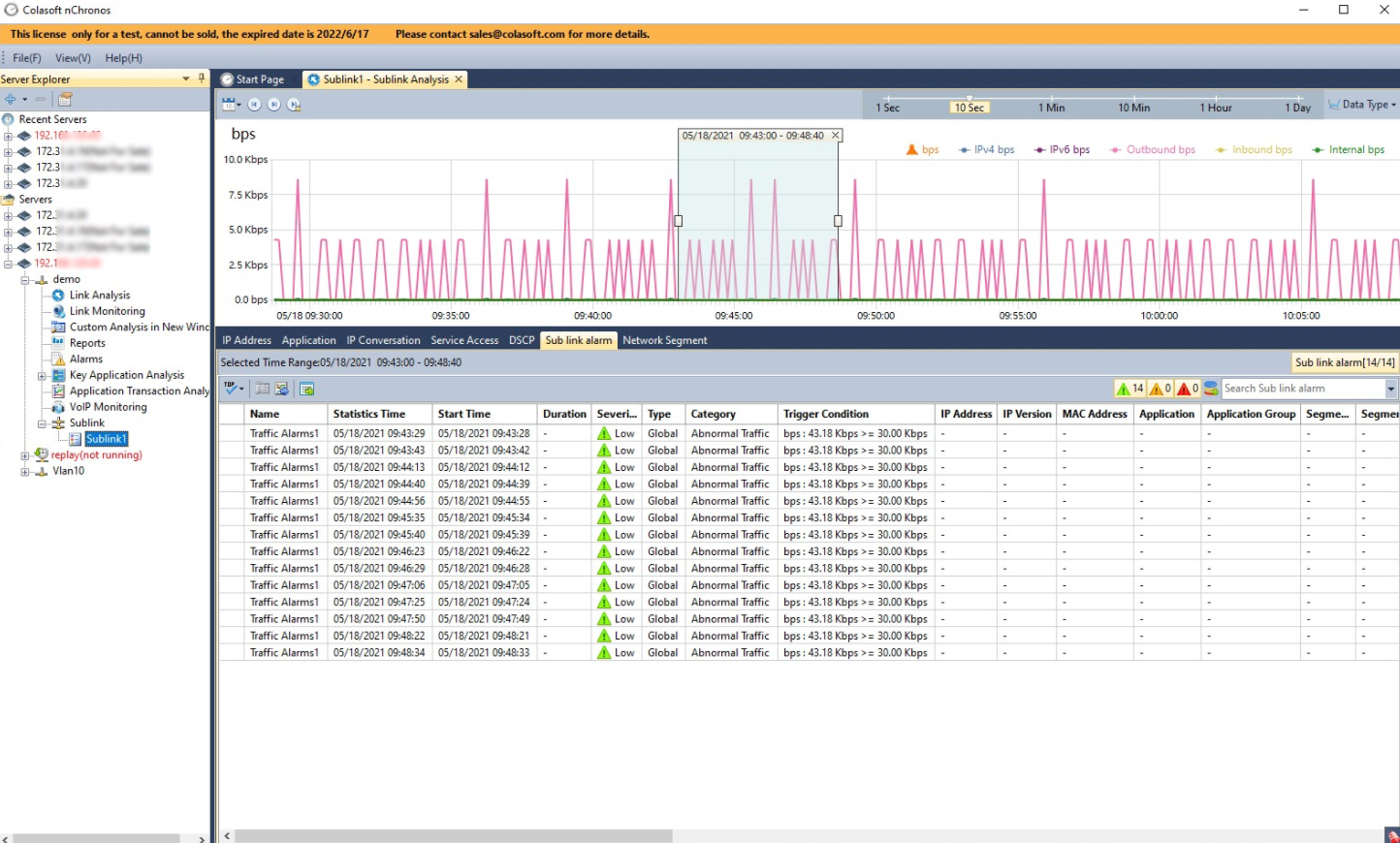Open Reports in the tree
The image size is (1400, 843).
pyautogui.click(x=87, y=343)
